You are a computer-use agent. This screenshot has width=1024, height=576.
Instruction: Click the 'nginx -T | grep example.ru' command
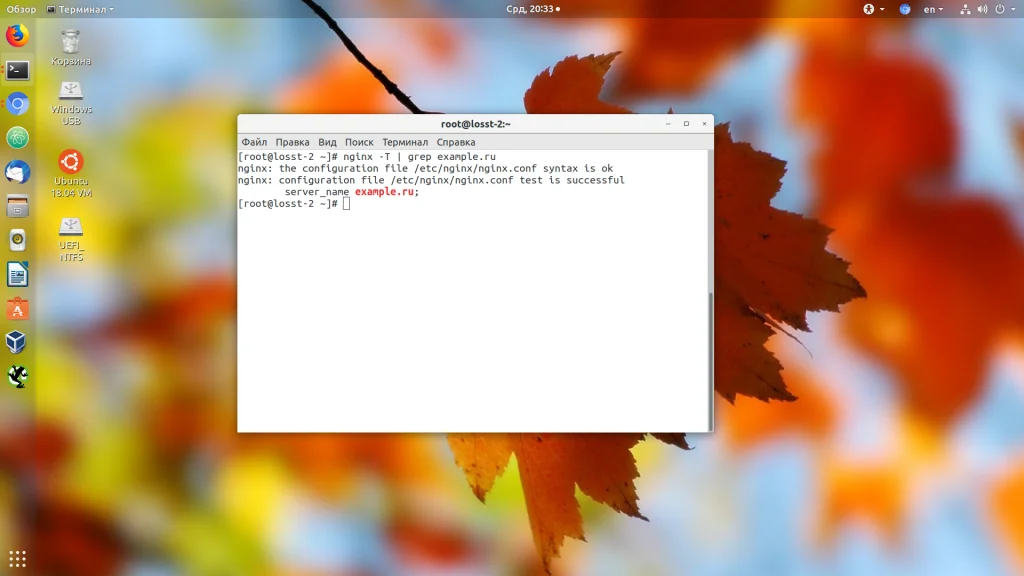pyautogui.click(x=419, y=157)
